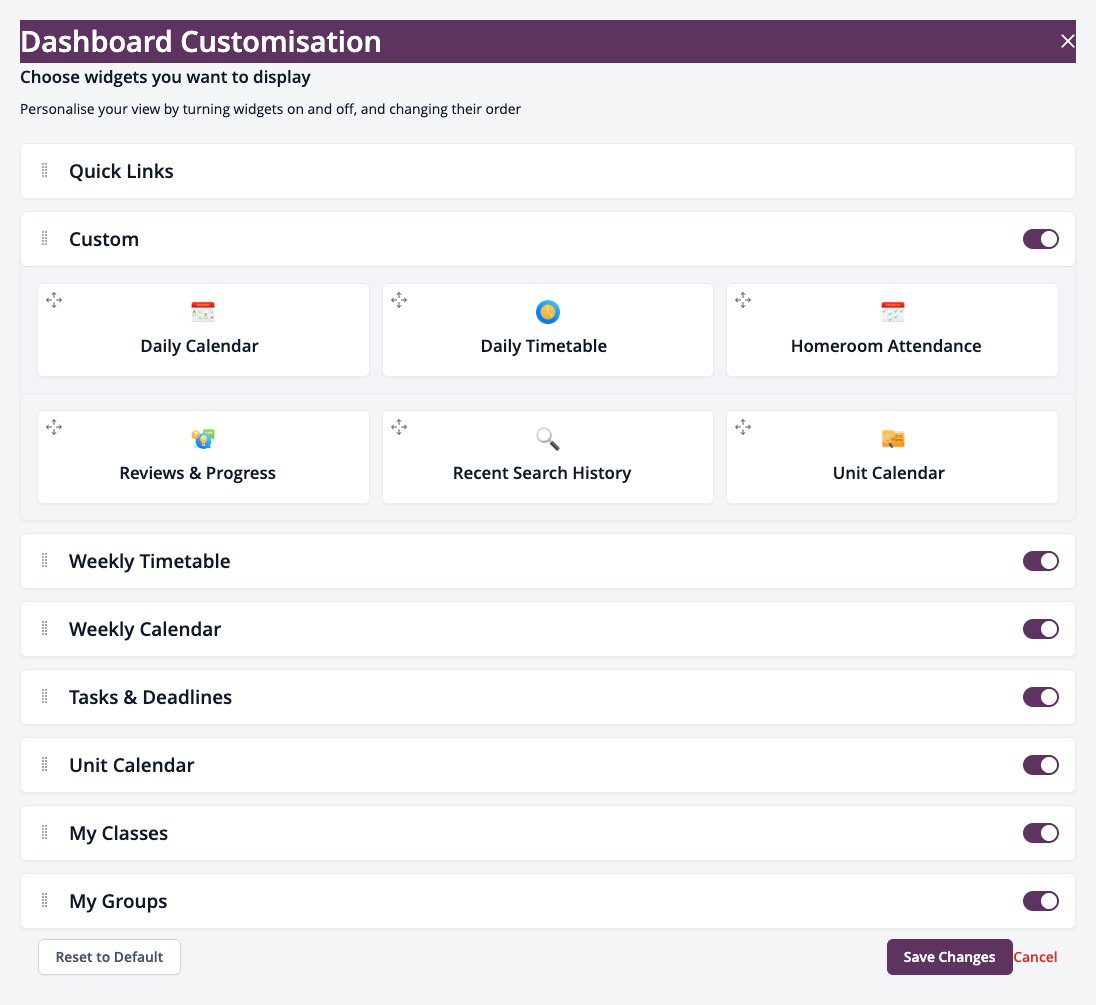Turn off the Custom widget toggle
This screenshot has width=1096, height=1005.
[x=1040, y=239]
